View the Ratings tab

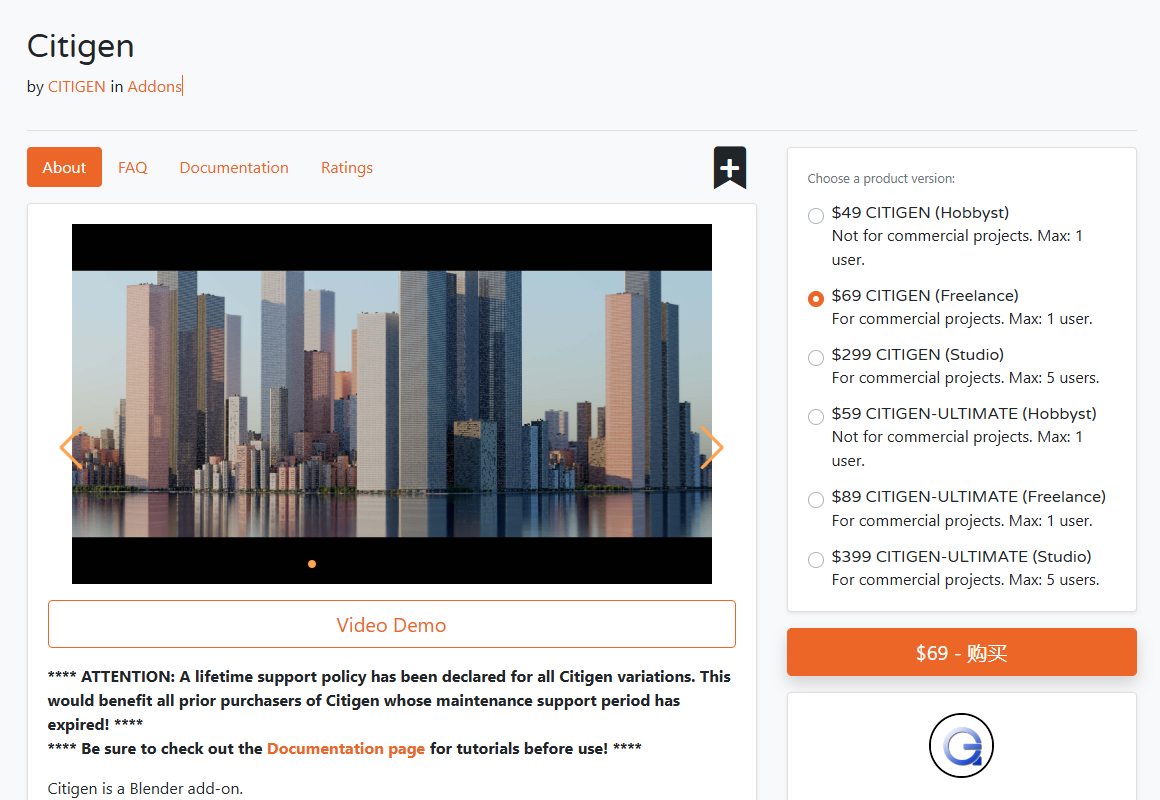click(x=347, y=167)
